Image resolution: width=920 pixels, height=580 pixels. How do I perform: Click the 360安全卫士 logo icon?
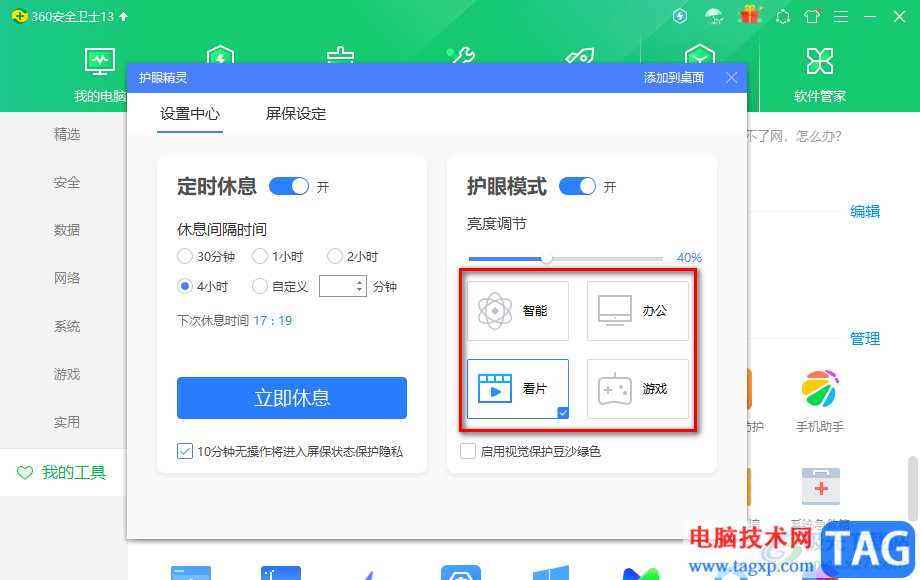click(x=19, y=16)
